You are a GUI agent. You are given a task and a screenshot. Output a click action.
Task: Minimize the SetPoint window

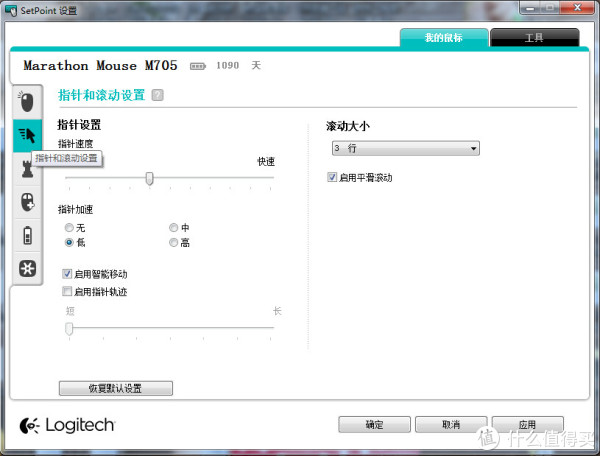[x=530, y=7]
